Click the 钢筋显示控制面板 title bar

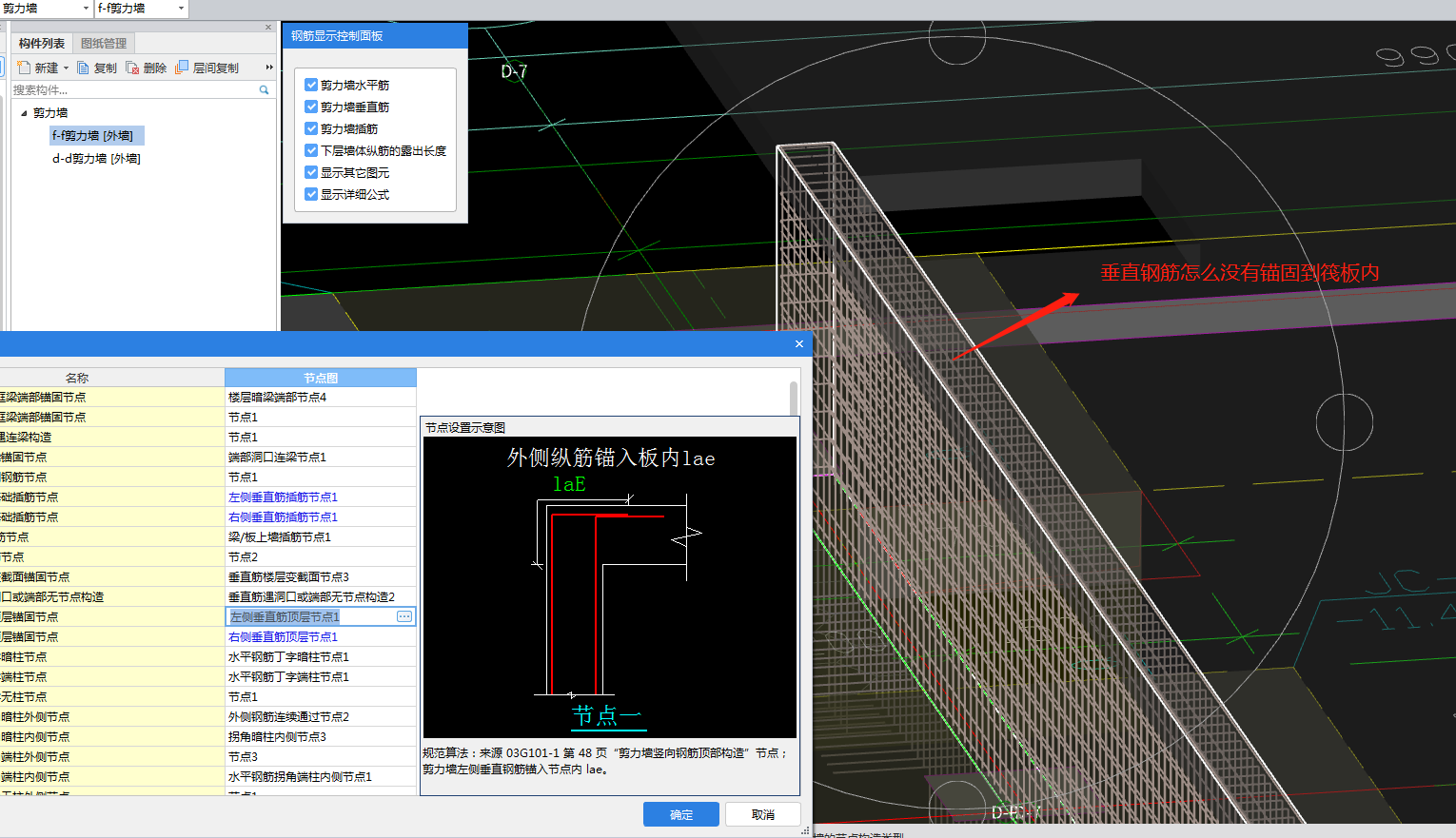[x=375, y=36]
